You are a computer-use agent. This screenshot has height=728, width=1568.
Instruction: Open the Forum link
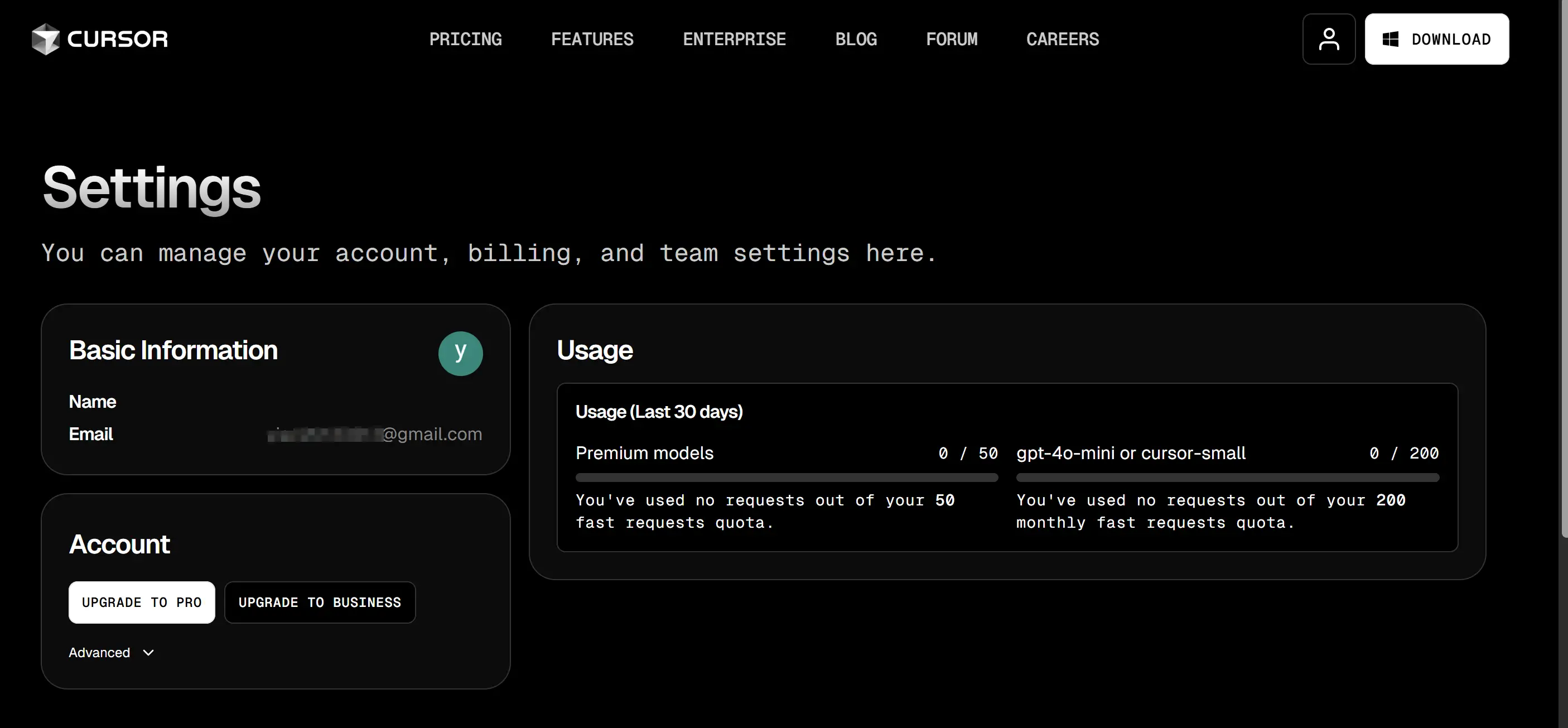tap(952, 39)
